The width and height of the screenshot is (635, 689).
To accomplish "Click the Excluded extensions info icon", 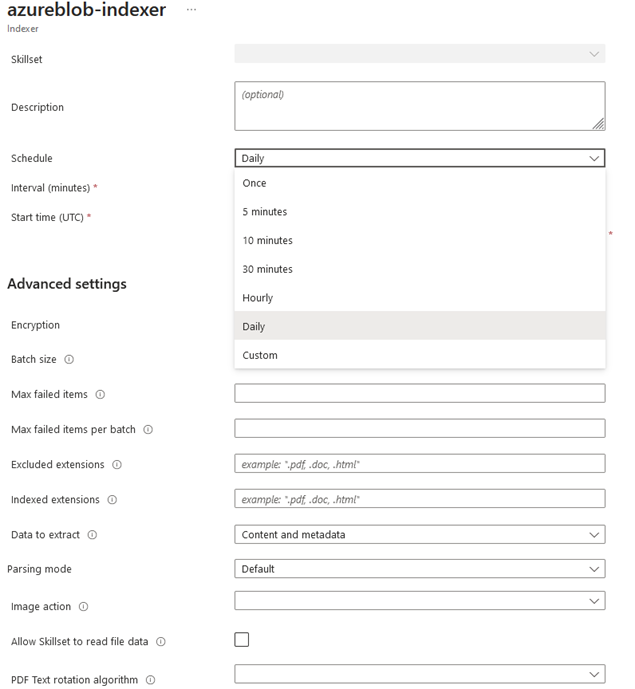I will coord(117,464).
